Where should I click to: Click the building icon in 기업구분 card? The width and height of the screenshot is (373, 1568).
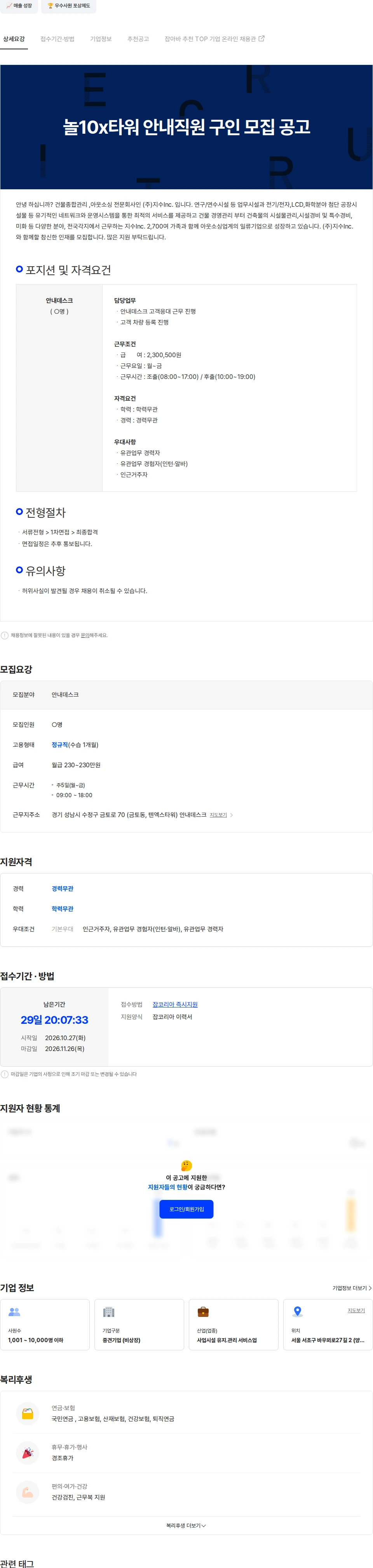click(x=109, y=1312)
